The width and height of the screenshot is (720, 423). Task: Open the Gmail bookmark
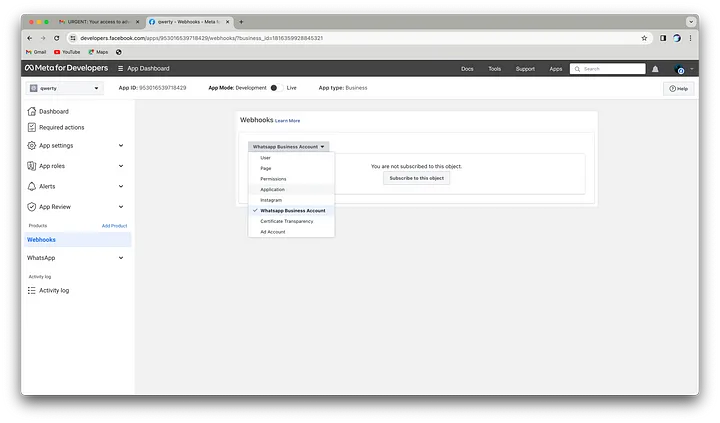pyautogui.click(x=36, y=52)
